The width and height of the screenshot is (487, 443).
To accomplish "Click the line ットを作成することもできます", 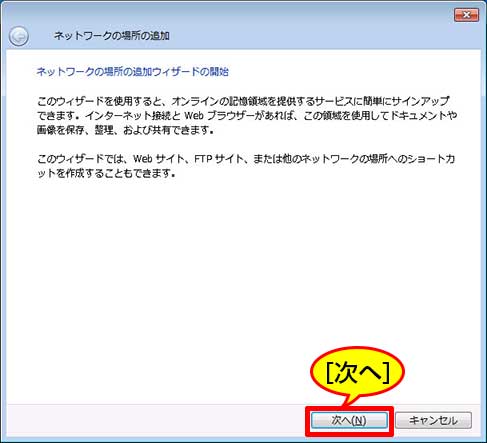I will coord(106,173).
